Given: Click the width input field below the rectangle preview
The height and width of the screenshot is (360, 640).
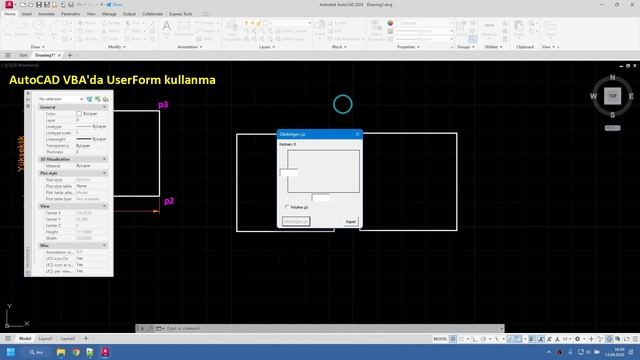Looking at the screenshot, I should (x=321, y=198).
